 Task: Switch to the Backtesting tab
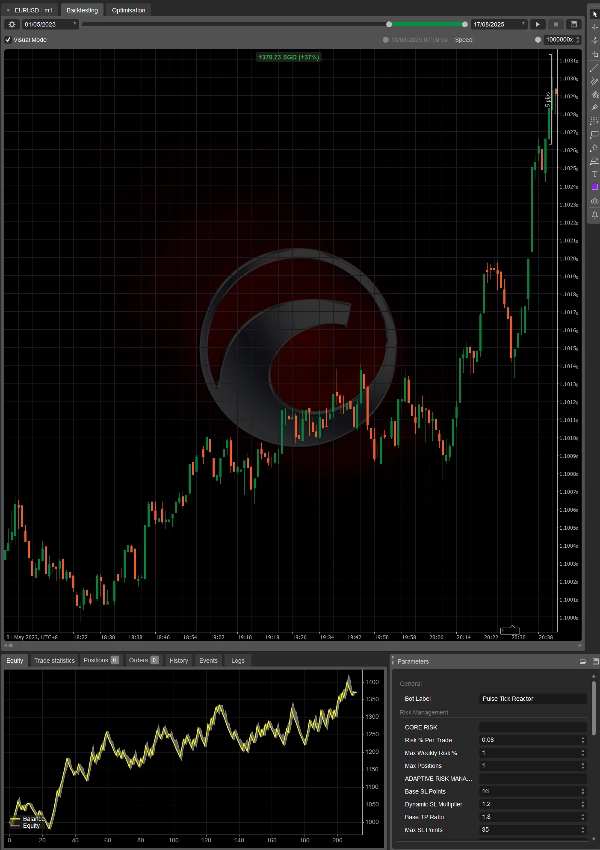point(82,10)
